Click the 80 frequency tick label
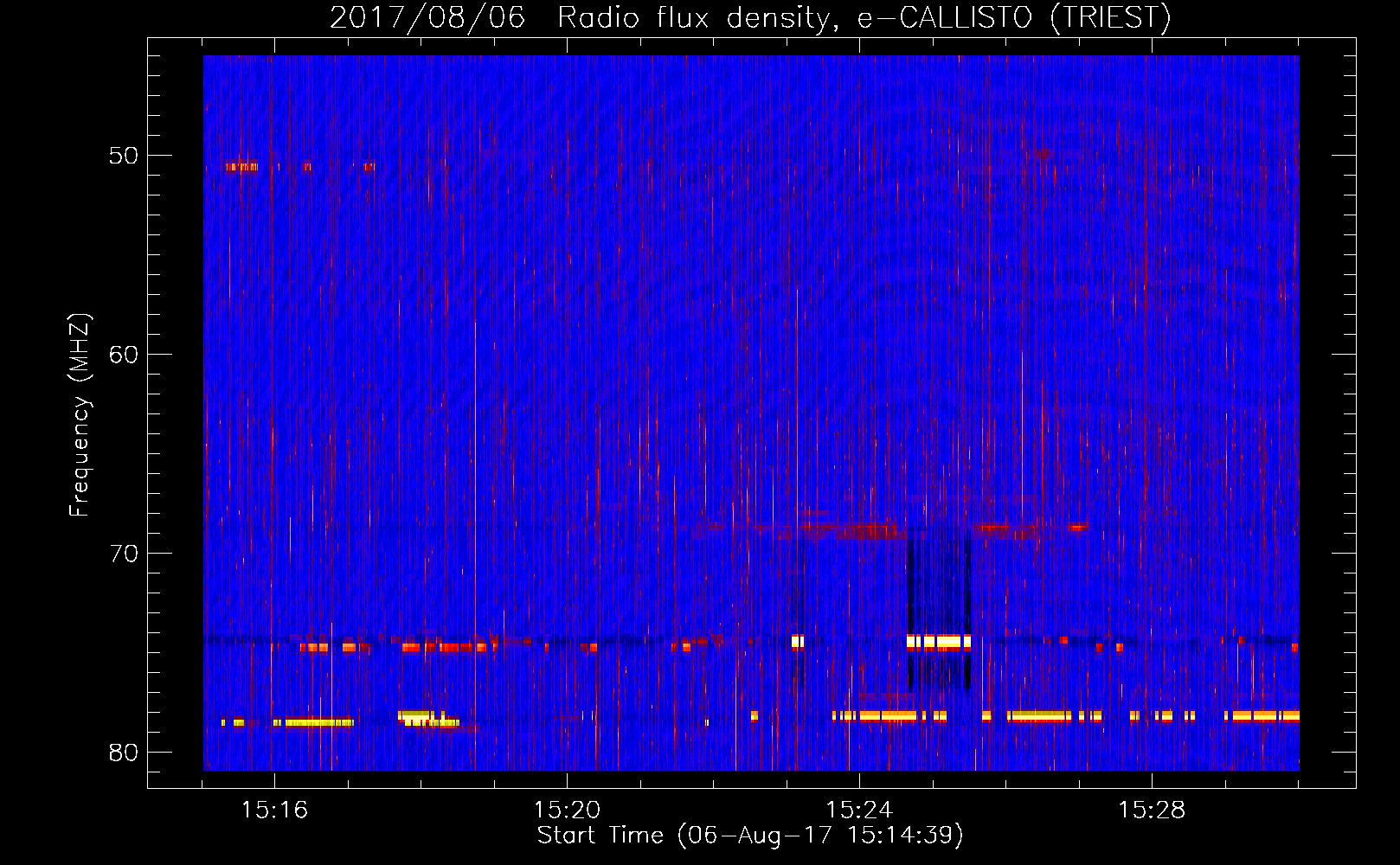 pos(124,753)
